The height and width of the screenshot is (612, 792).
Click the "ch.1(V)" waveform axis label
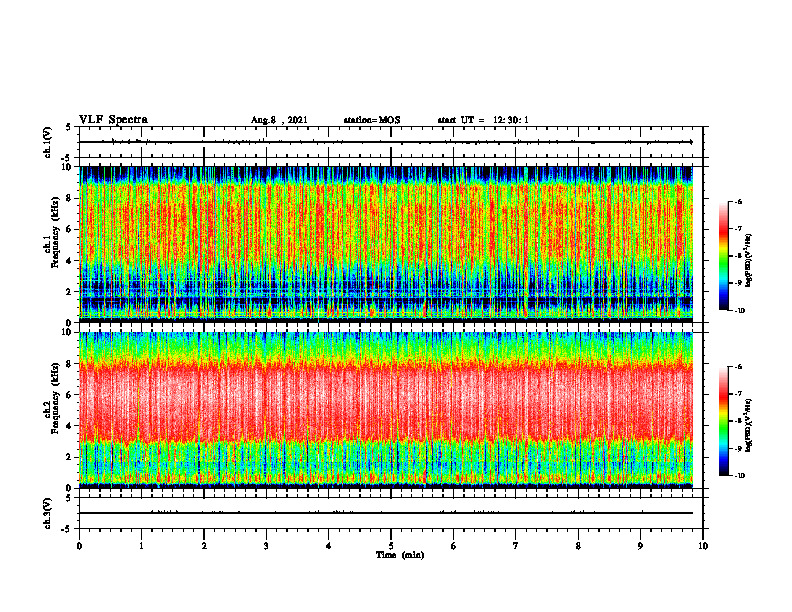click(x=48, y=142)
